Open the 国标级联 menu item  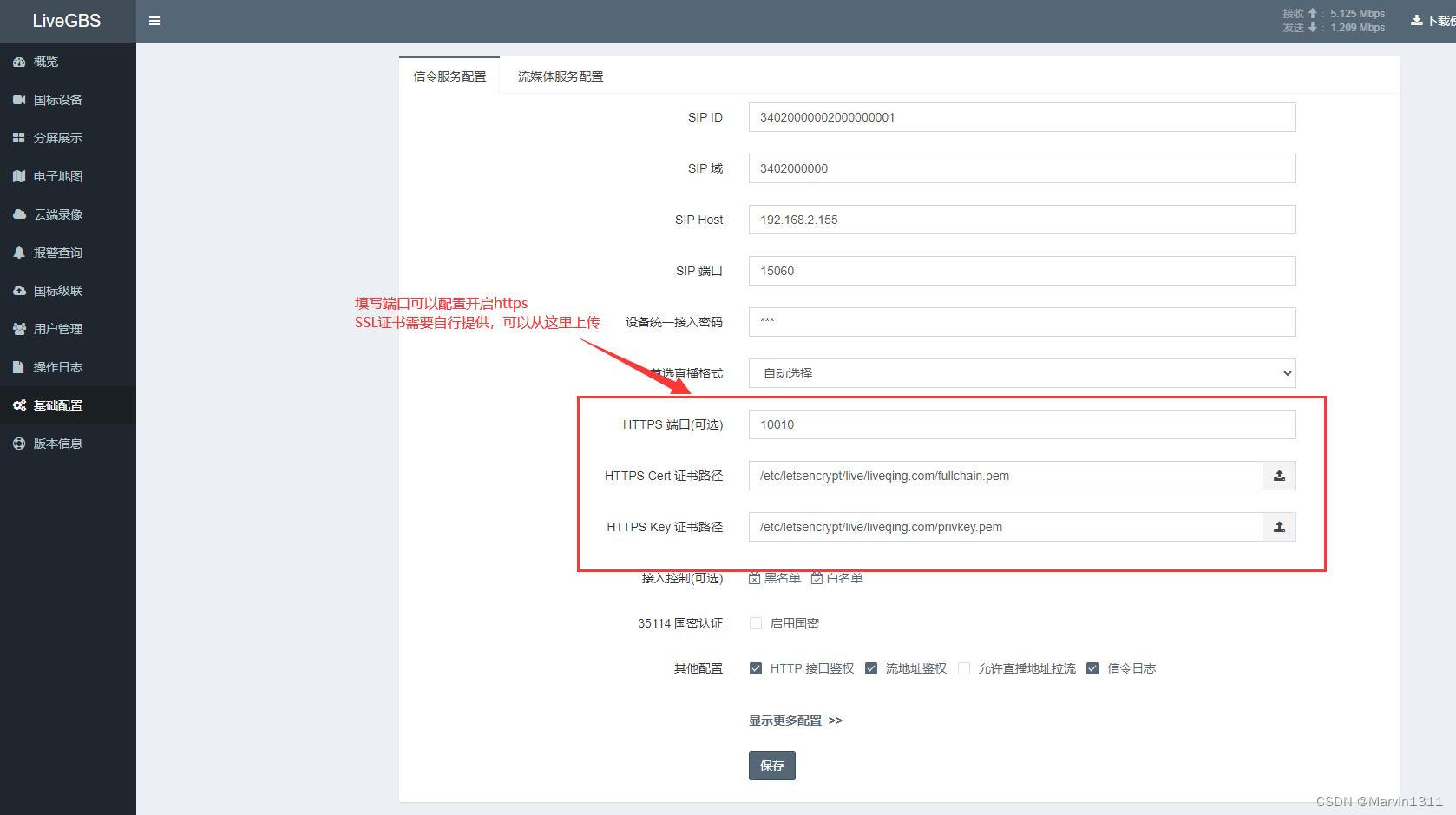point(68,291)
